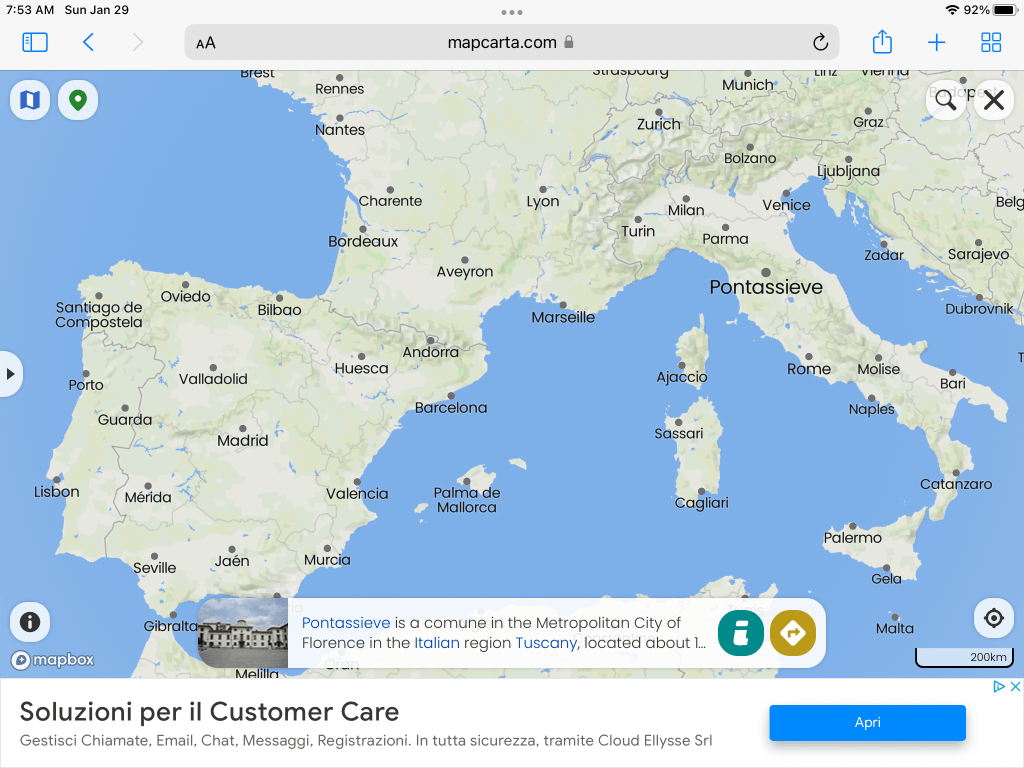Show Safari sidebar panel
The height and width of the screenshot is (768, 1024).
click(35, 42)
